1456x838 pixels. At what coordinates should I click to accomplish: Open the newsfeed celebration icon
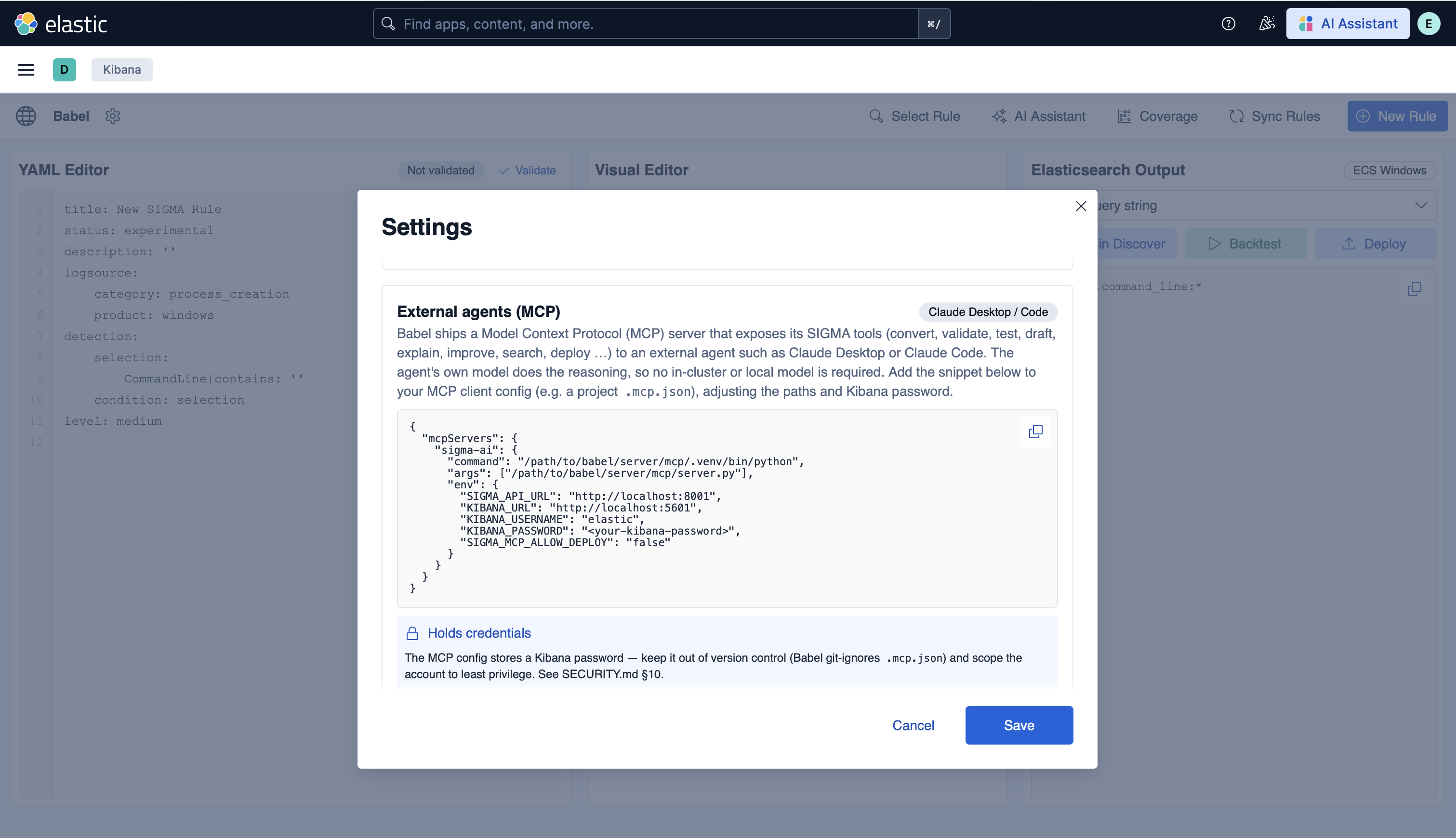[x=1267, y=24]
